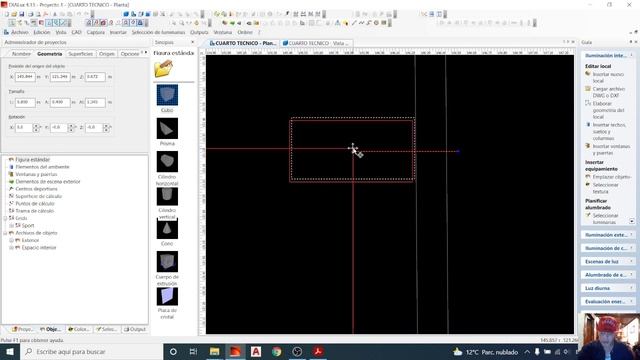Image resolution: width=640 pixels, height=360 pixels.
Task: Expand the Espacio interior tree node
Action: pyautogui.click(x=11, y=248)
